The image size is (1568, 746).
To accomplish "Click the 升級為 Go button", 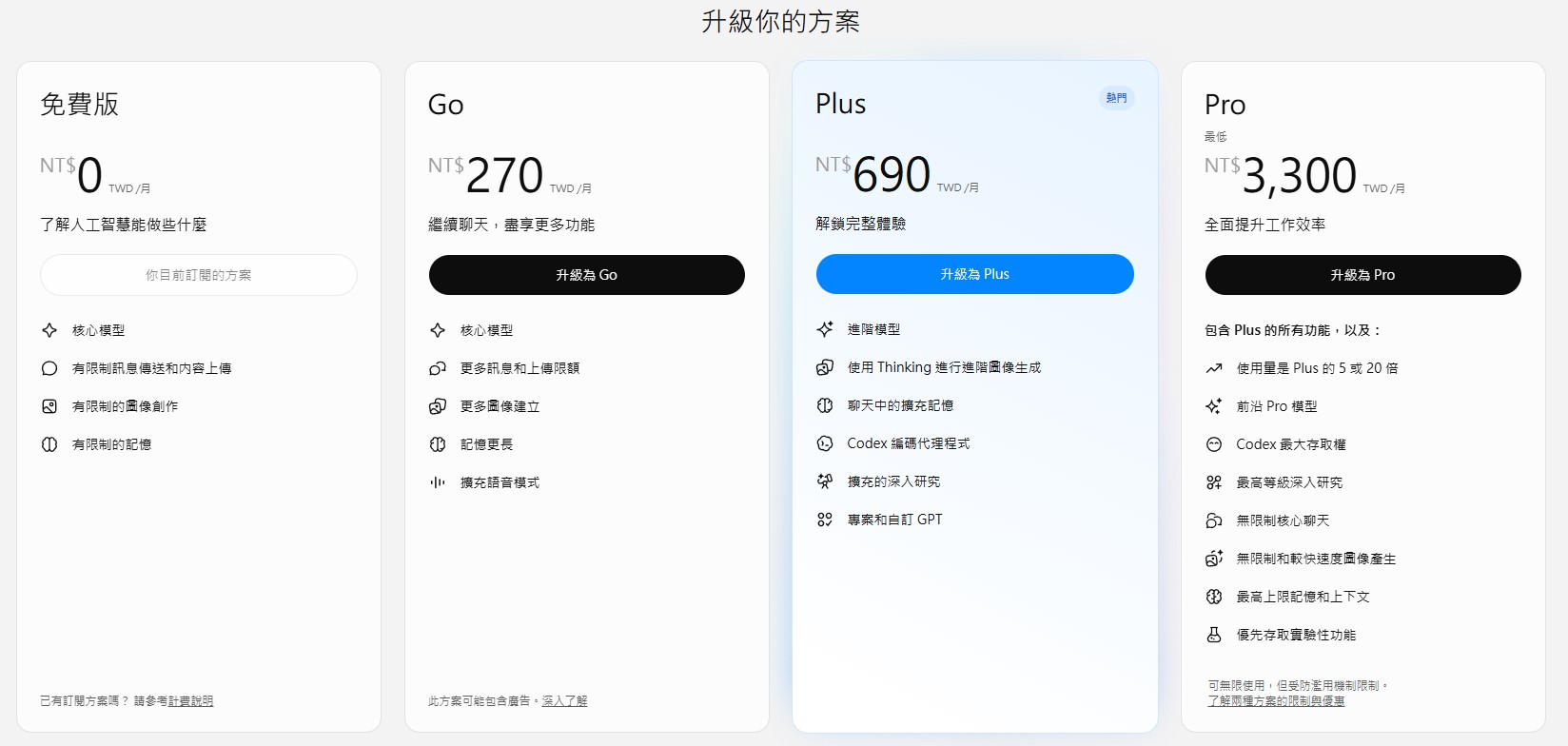I will (587, 275).
